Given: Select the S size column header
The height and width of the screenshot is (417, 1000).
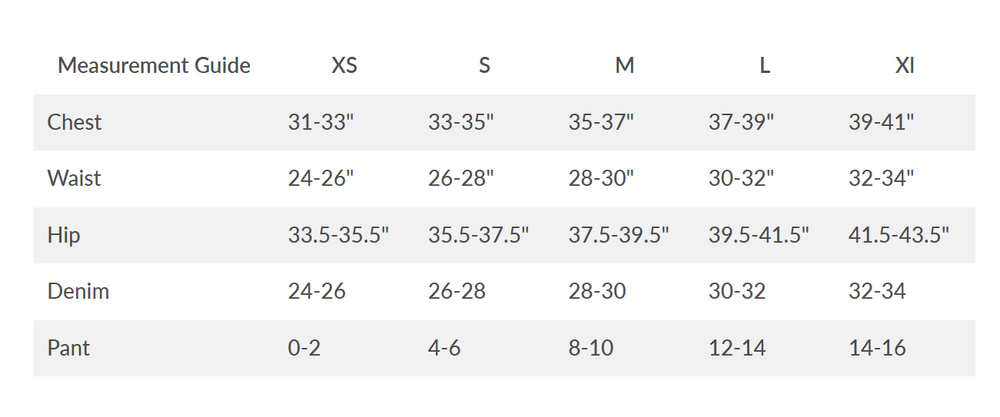Looking at the screenshot, I should coord(485,66).
